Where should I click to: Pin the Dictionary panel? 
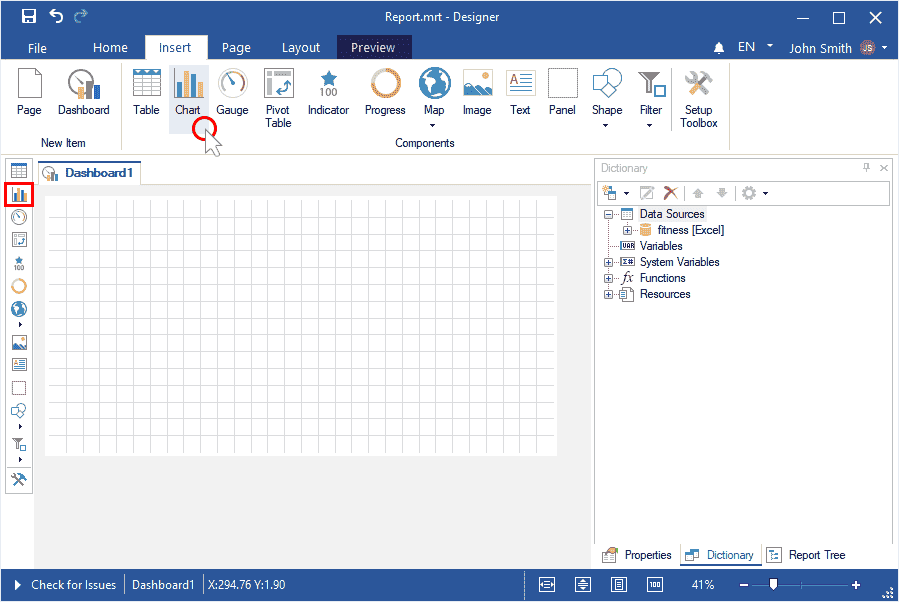tap(866, 167)
